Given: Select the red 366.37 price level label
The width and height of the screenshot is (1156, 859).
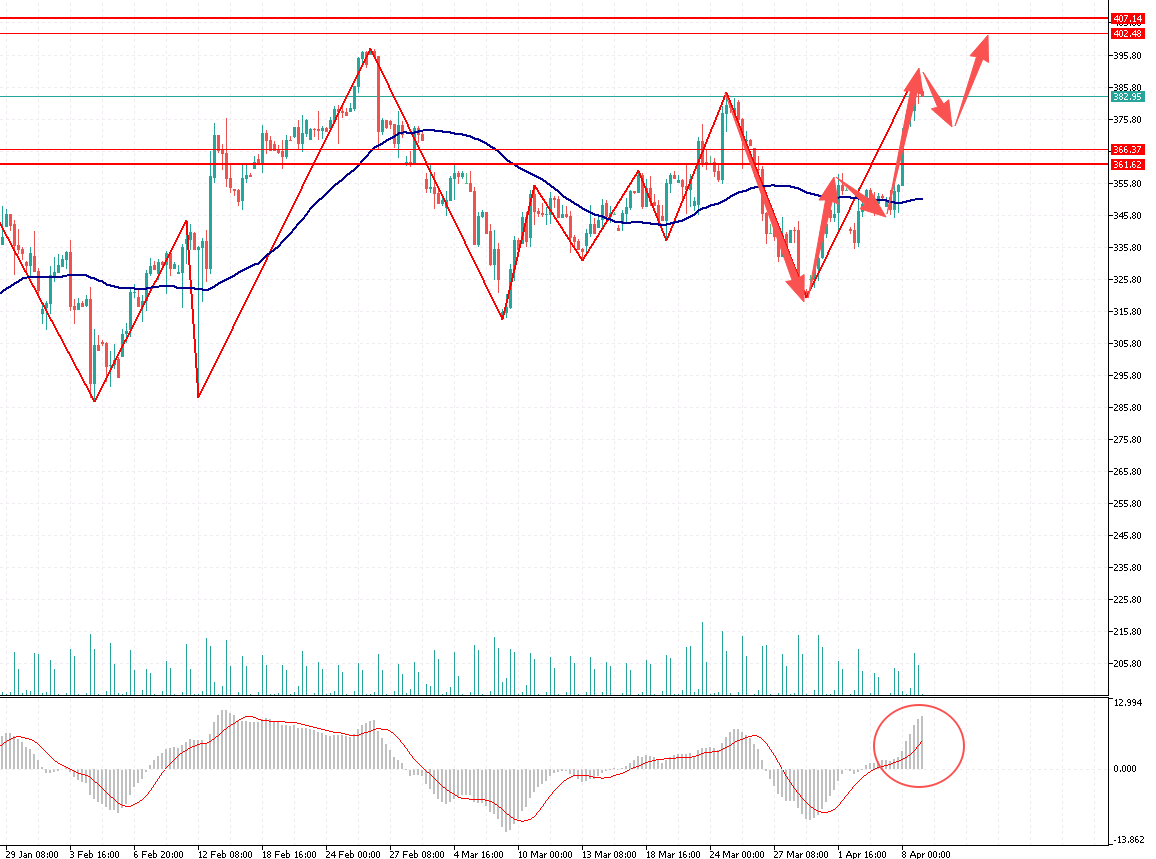Looking at the screenshot, I should (1127, 150).
